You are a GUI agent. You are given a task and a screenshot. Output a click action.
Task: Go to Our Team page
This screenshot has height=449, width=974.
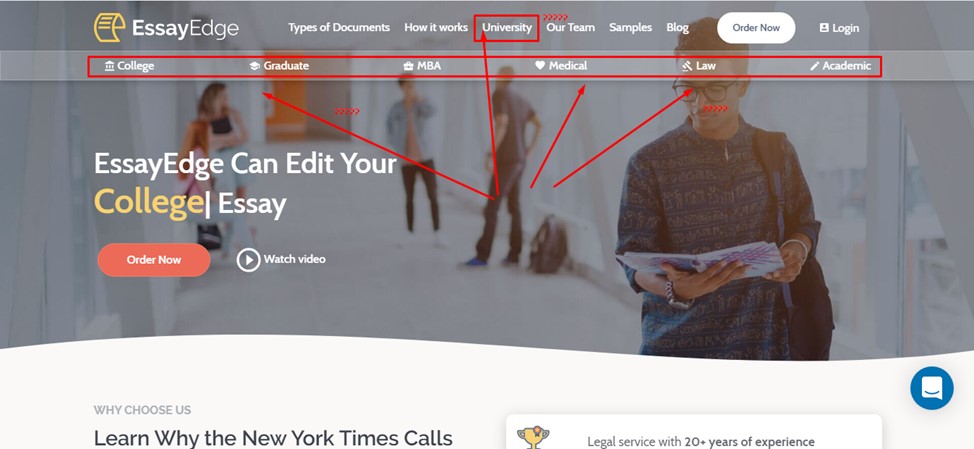click(x=570, y=27)
